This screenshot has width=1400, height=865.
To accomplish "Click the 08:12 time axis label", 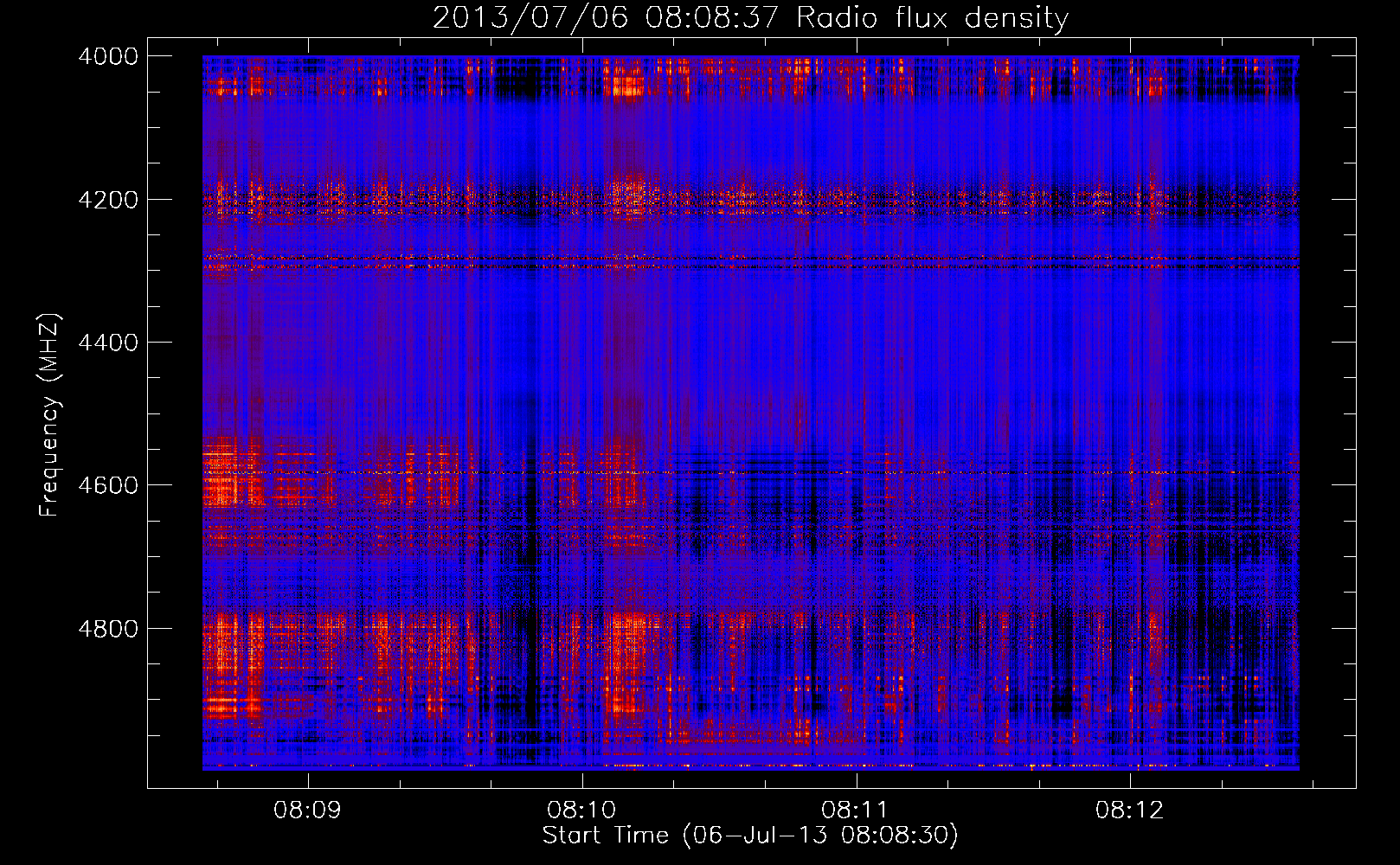I will click(1129, 811).
